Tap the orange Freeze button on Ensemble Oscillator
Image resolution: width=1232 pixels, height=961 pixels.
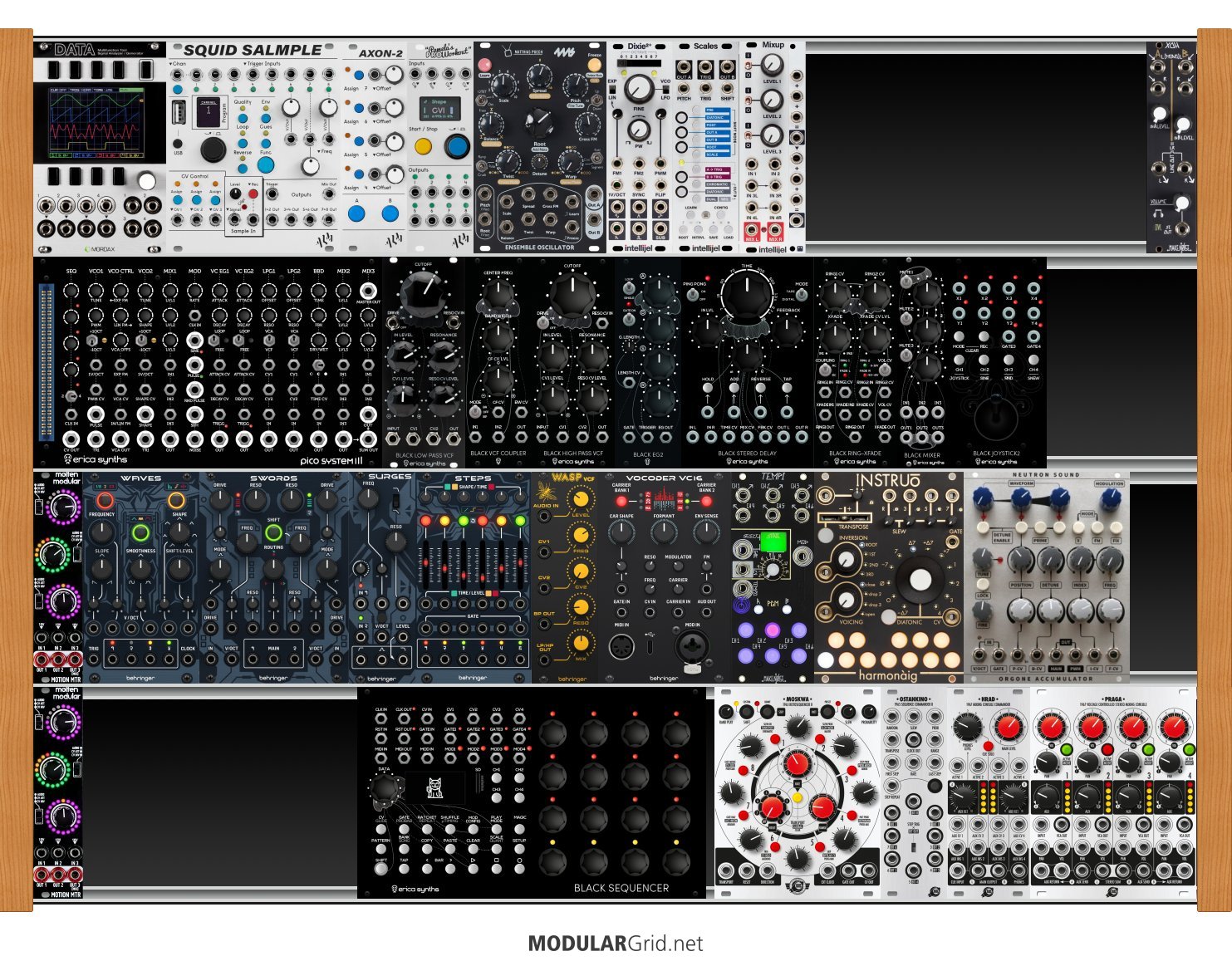(x=594, y=64)
